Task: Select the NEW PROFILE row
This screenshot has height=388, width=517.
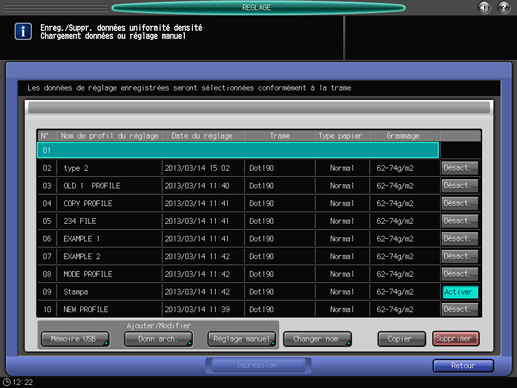Action: click(x=238, y=309)
